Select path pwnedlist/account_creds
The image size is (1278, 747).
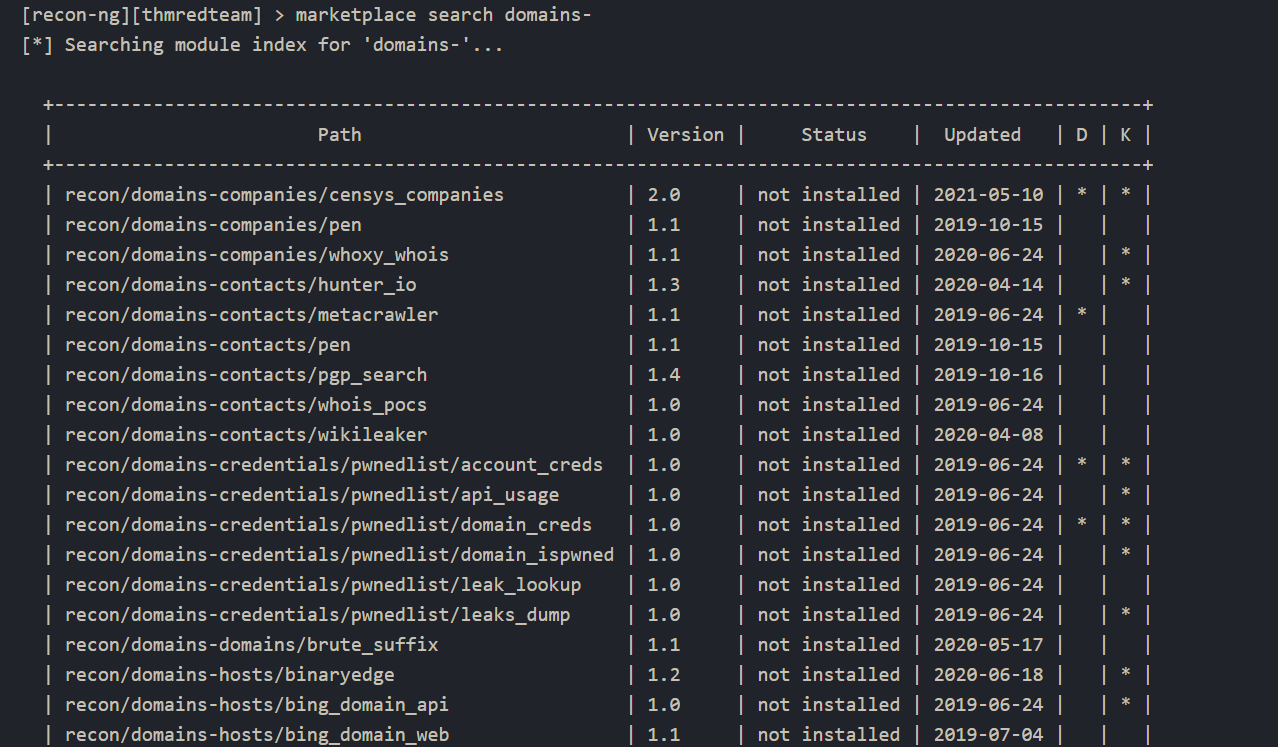point(334,465)
